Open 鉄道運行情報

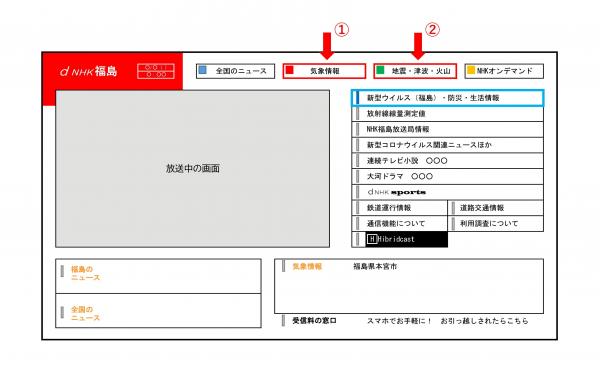coord(399,208)
